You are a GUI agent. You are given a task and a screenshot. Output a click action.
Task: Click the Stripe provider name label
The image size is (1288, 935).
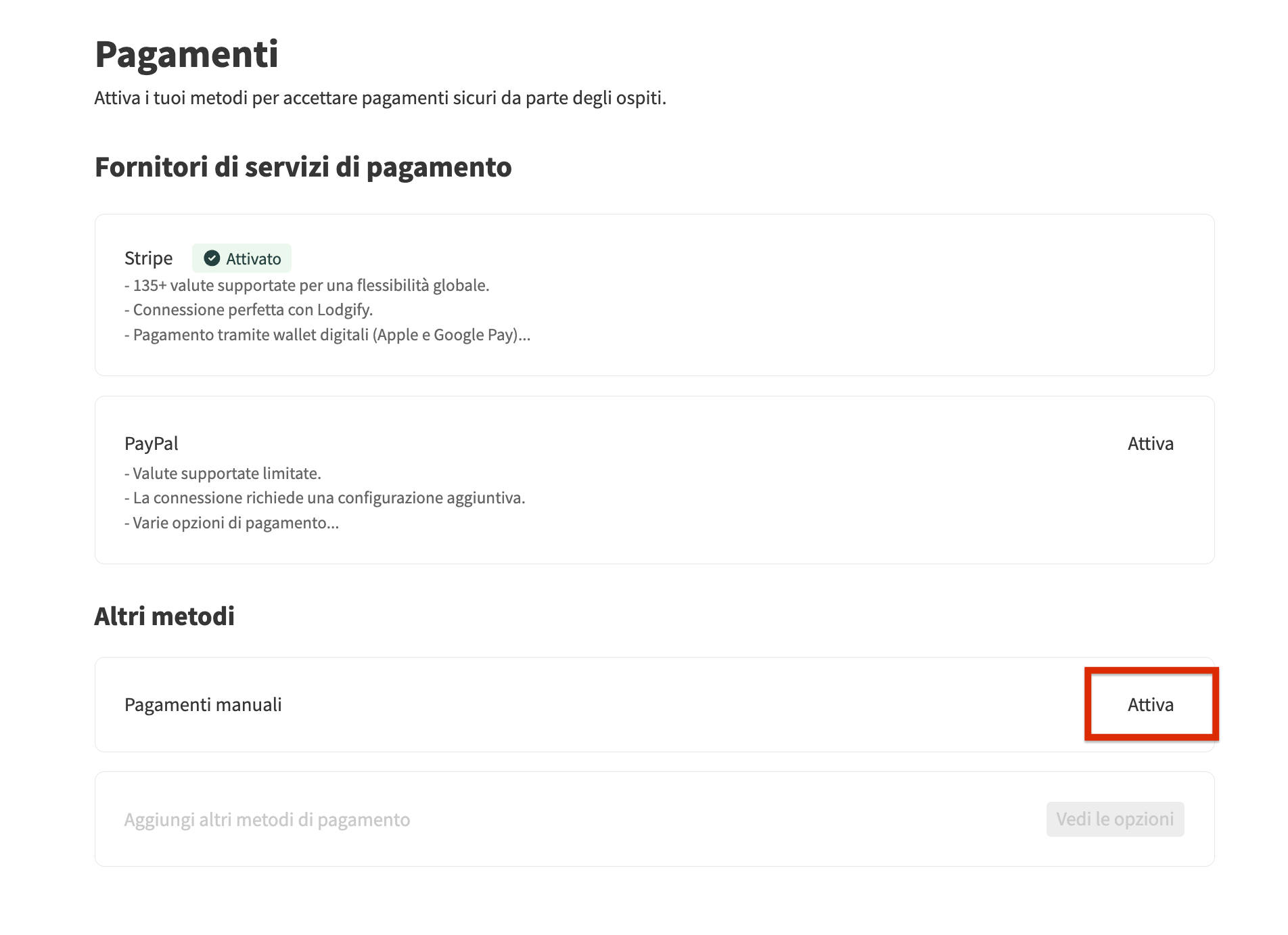tap(148, 258)
